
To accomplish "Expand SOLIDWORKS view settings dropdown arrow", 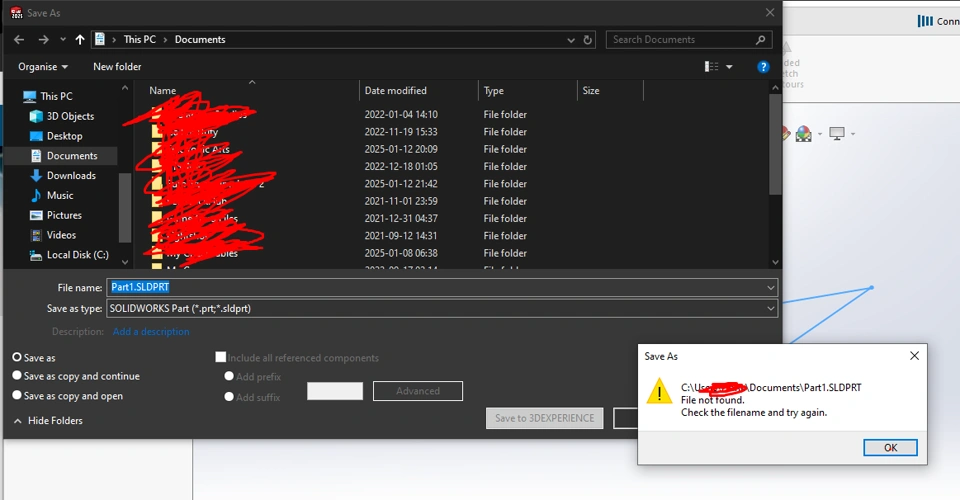I will 853,134.
